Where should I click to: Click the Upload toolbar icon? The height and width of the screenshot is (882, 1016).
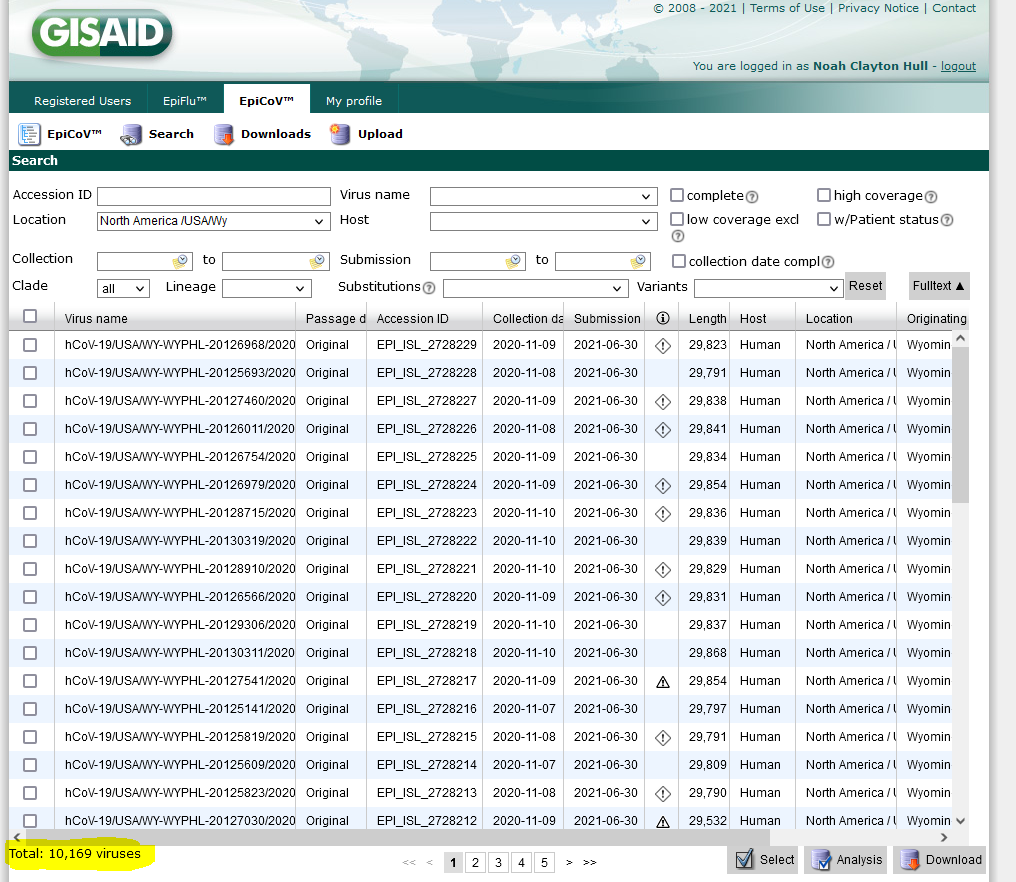click(340, 133)
